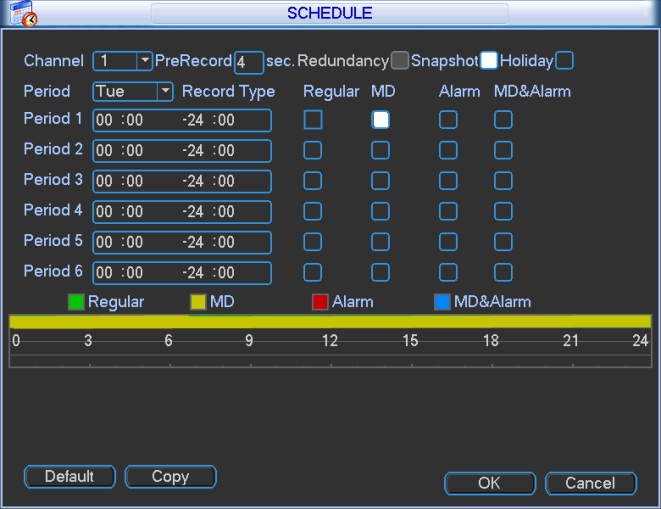Click the blue MD&Alarm legend swatch

[x=442, y=302]
